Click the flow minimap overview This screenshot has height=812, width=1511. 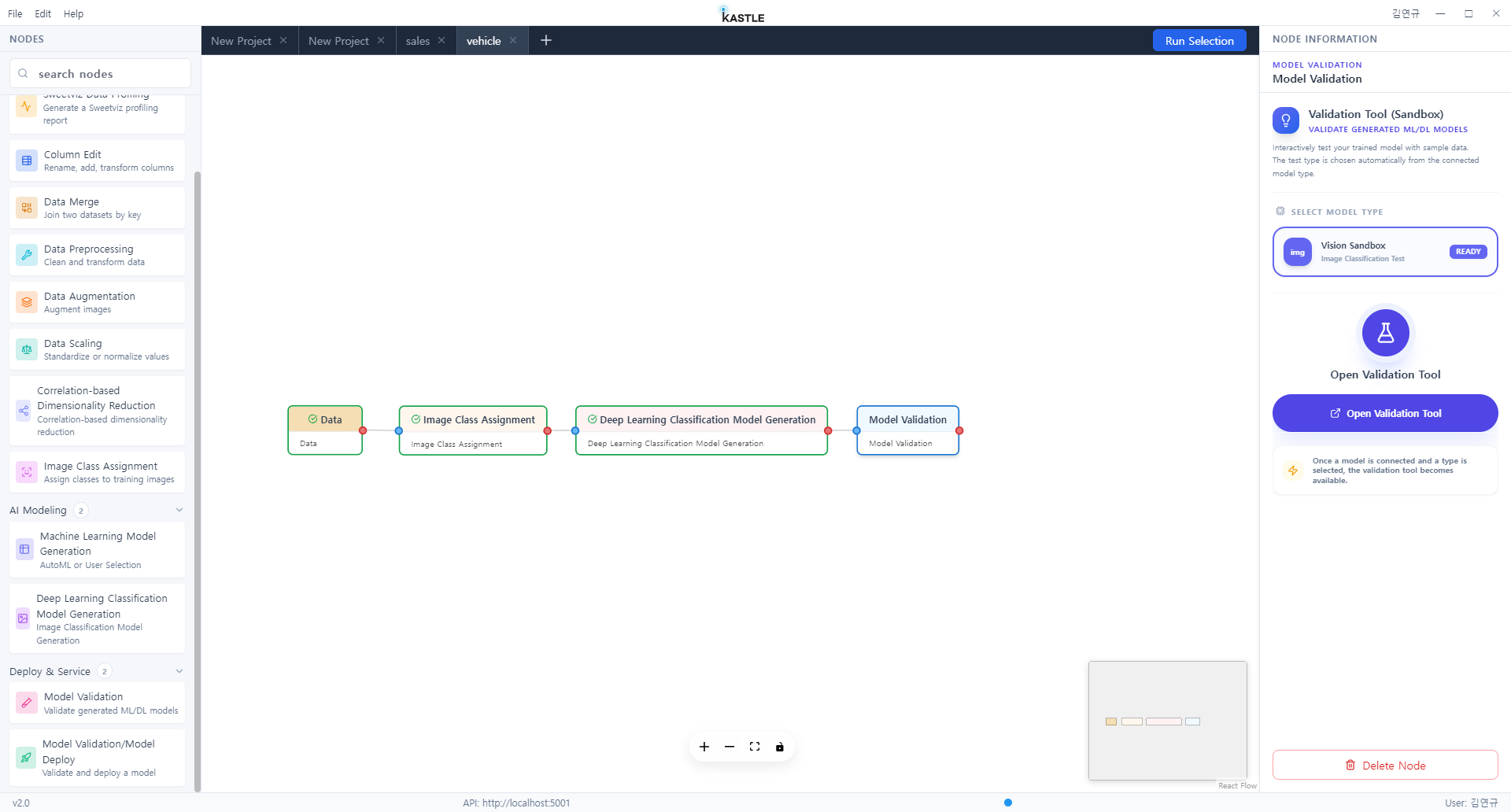1168,721
